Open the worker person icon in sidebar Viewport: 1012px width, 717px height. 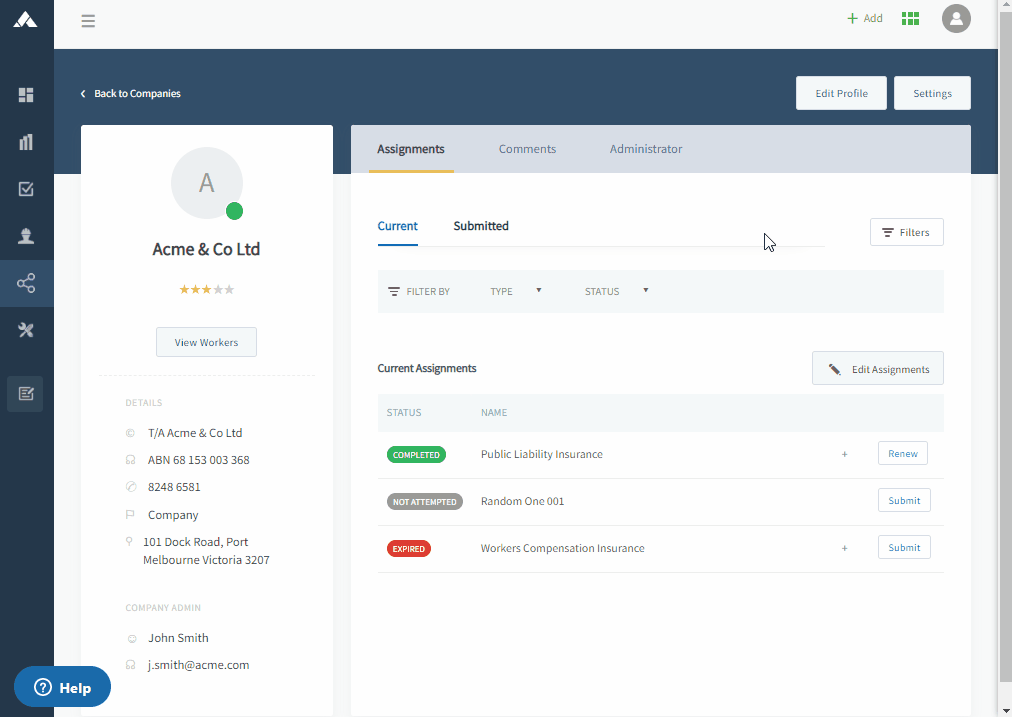click(x=26, y=236)
